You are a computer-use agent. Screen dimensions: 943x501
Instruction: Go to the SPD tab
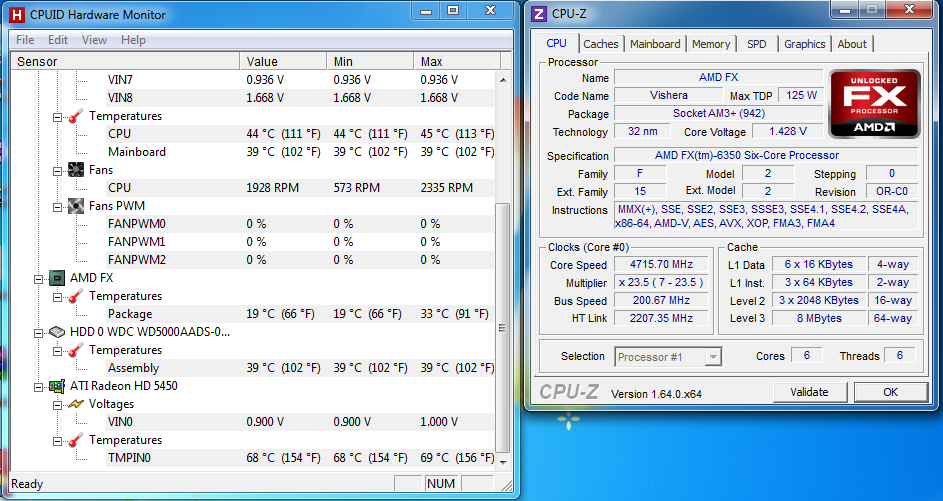[757, 44]
